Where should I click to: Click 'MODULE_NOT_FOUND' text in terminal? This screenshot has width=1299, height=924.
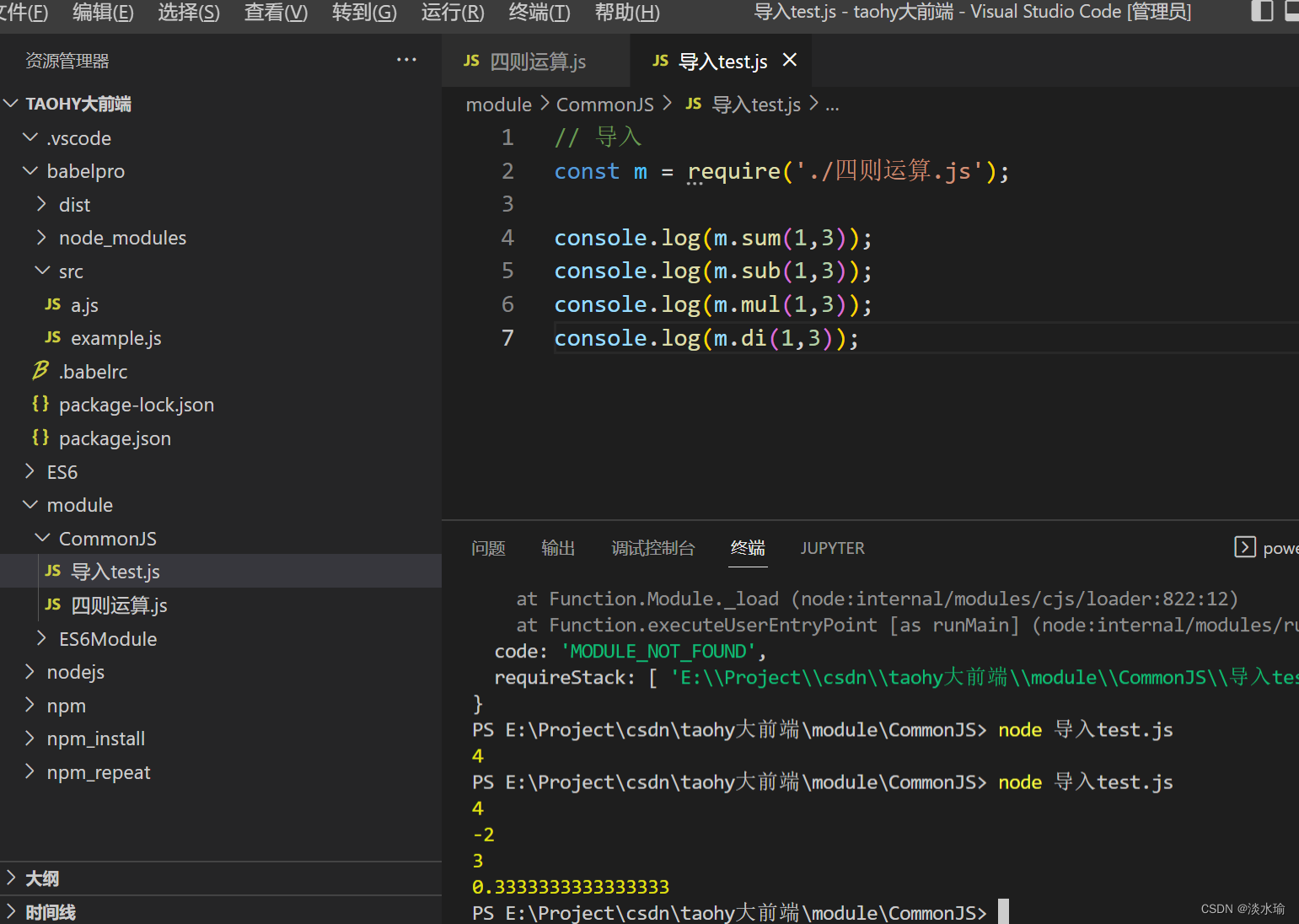click(x=659, y=652)
